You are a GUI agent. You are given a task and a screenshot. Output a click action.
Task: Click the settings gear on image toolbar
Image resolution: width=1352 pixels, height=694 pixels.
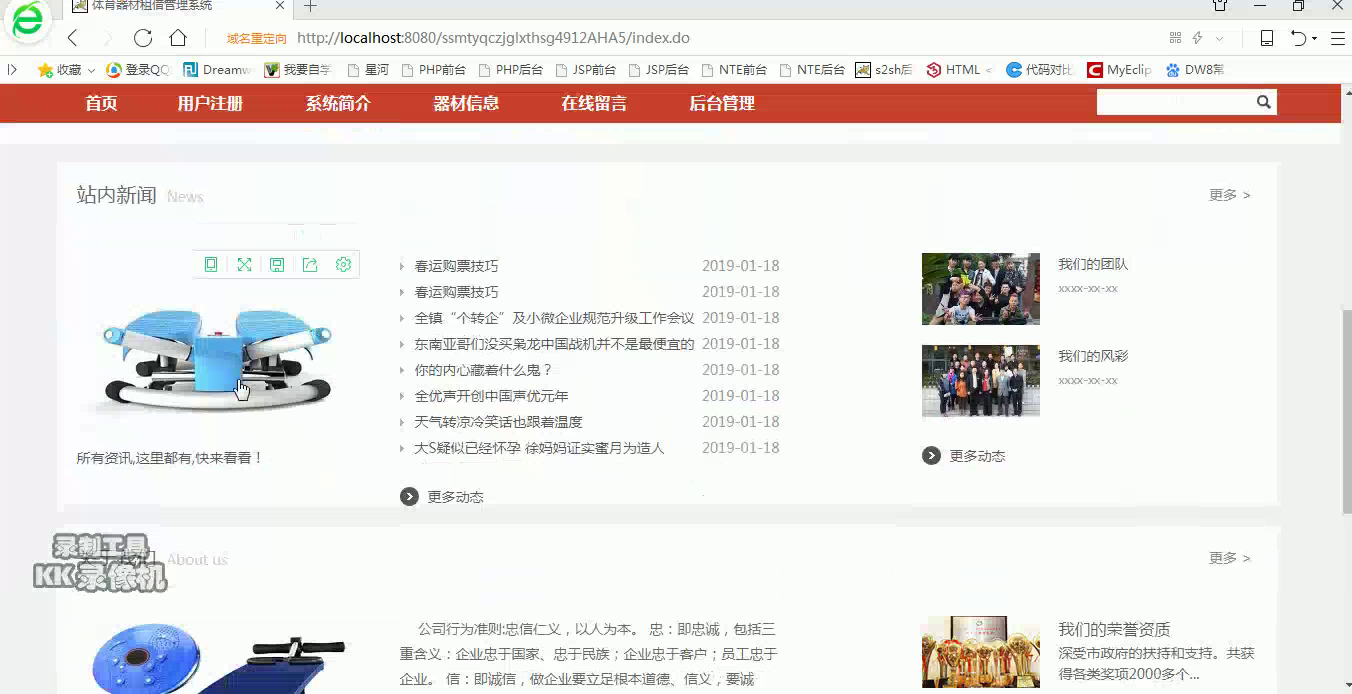[343, 265]
